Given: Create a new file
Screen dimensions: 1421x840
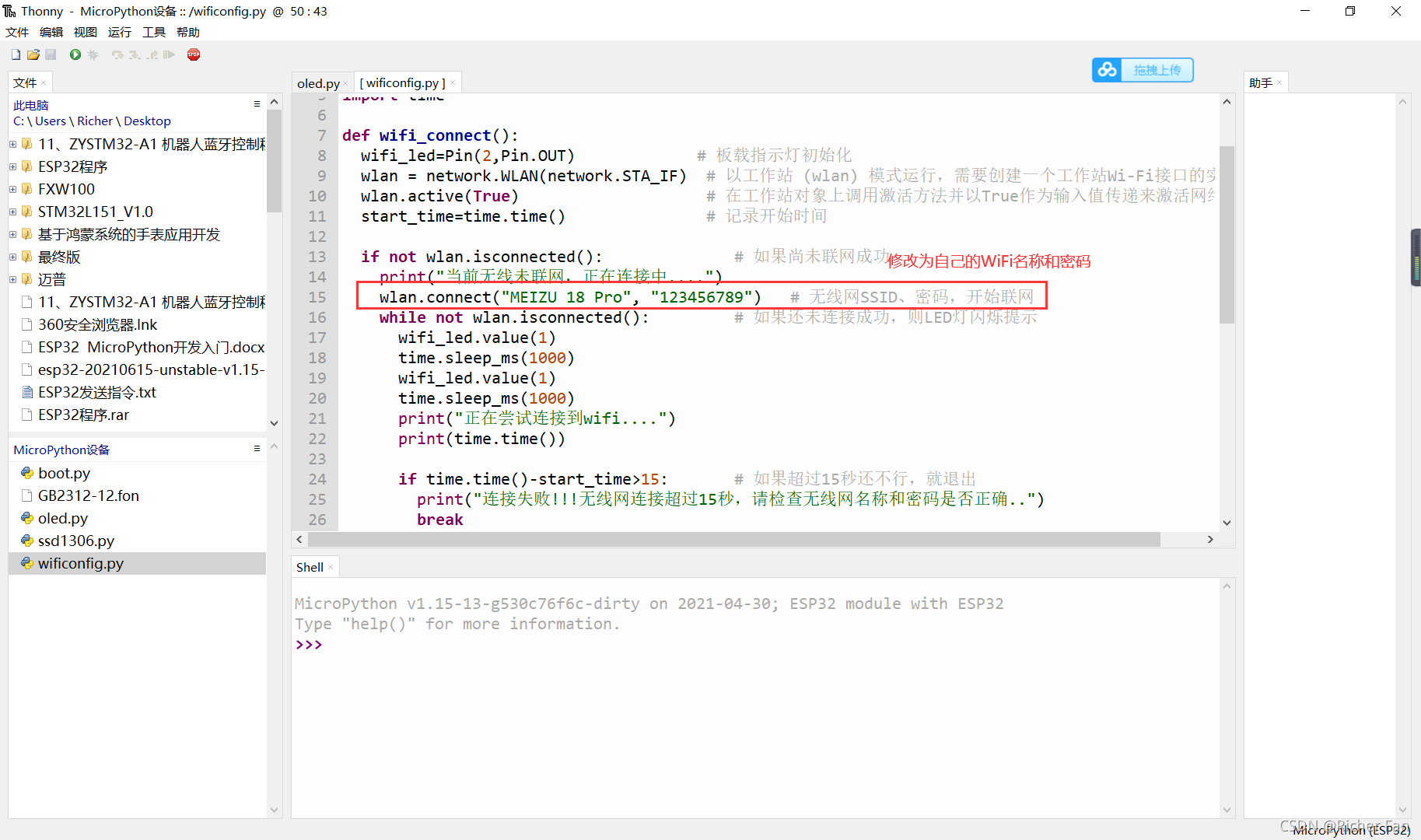Looking at the screenshot, I should point(15,54).
